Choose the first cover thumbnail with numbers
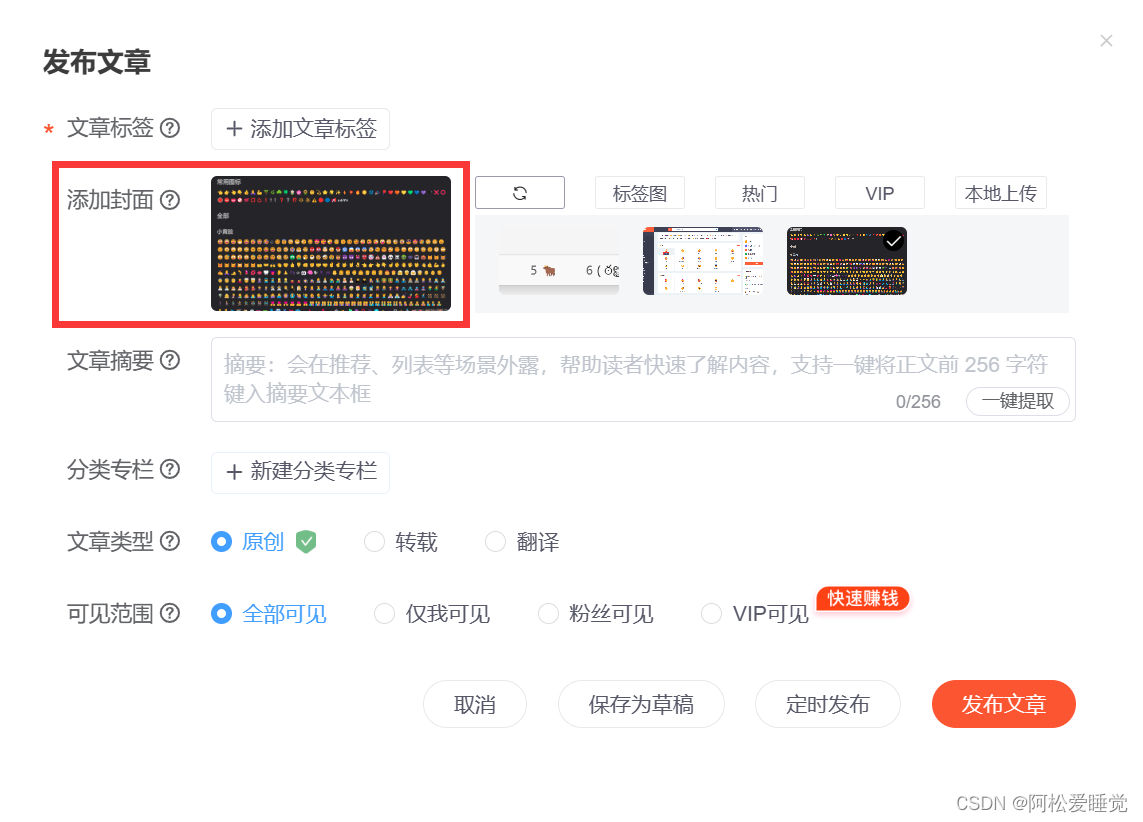This screenshot has height=822, width=1143. (559, 261)
